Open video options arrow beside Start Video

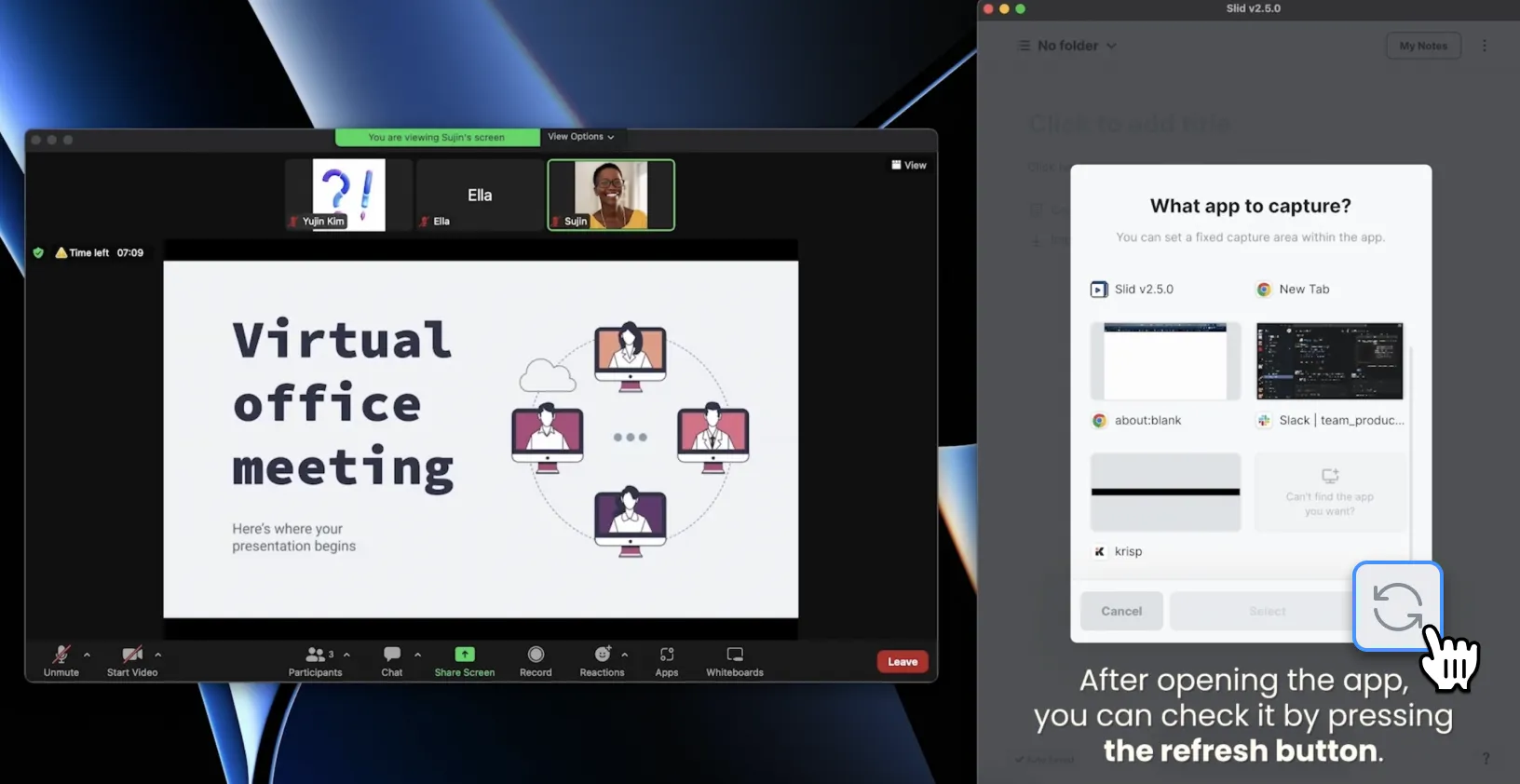[158, 655]
